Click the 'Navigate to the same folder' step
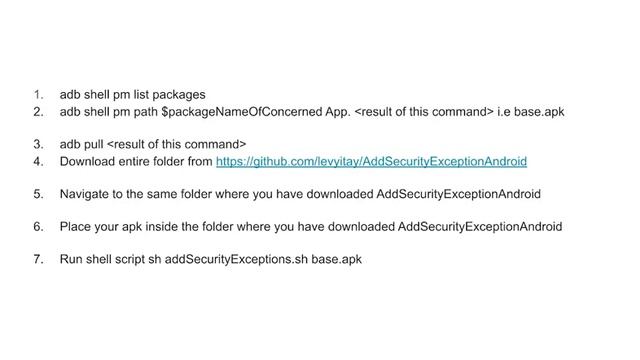This screenshot has width=640, height=360. click(300, 194)
